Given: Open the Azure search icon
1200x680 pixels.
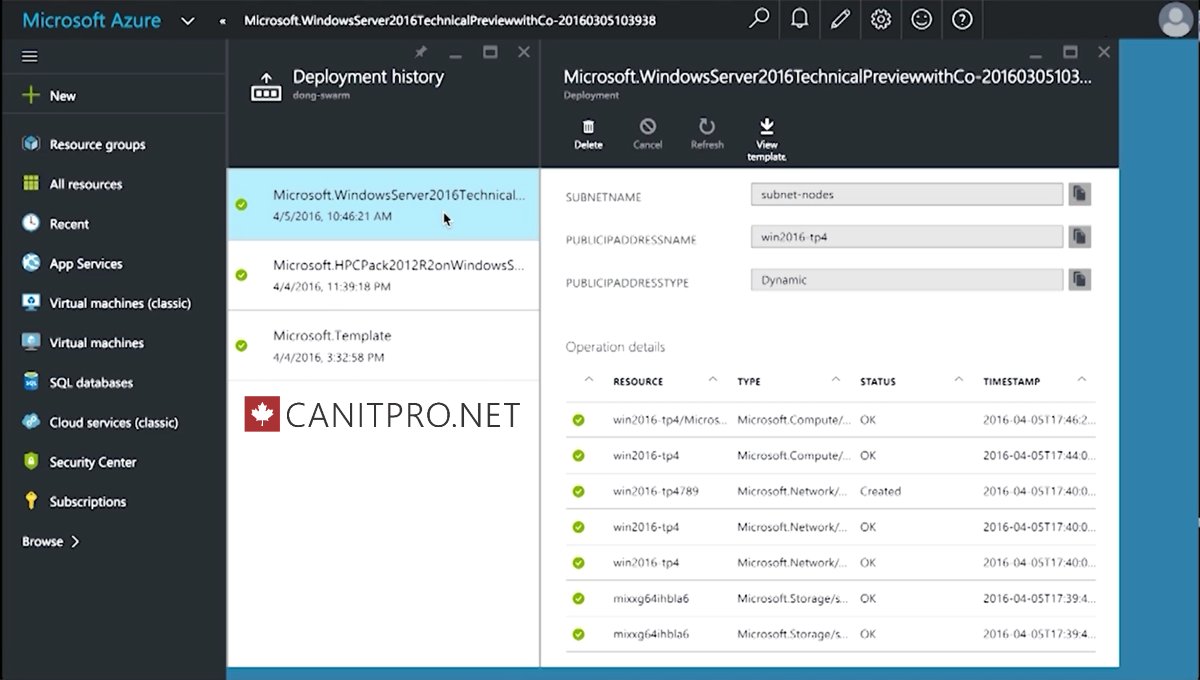Looking at the screenshot, I should coord(759,19).
